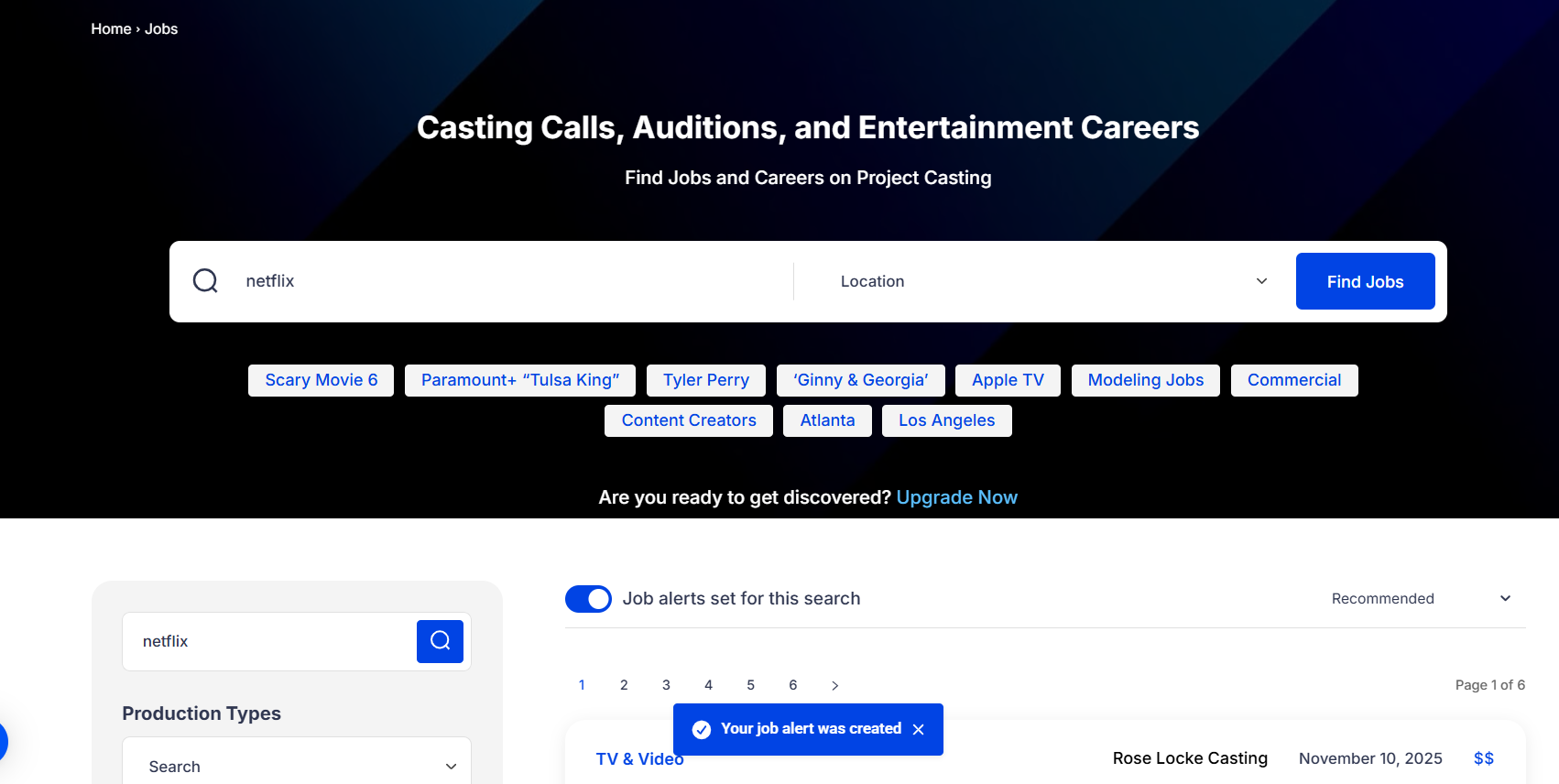This screenshot has height=784, width=1559.
Task: Click the magnifier icon in hero search bar
Action: [205, 281]
